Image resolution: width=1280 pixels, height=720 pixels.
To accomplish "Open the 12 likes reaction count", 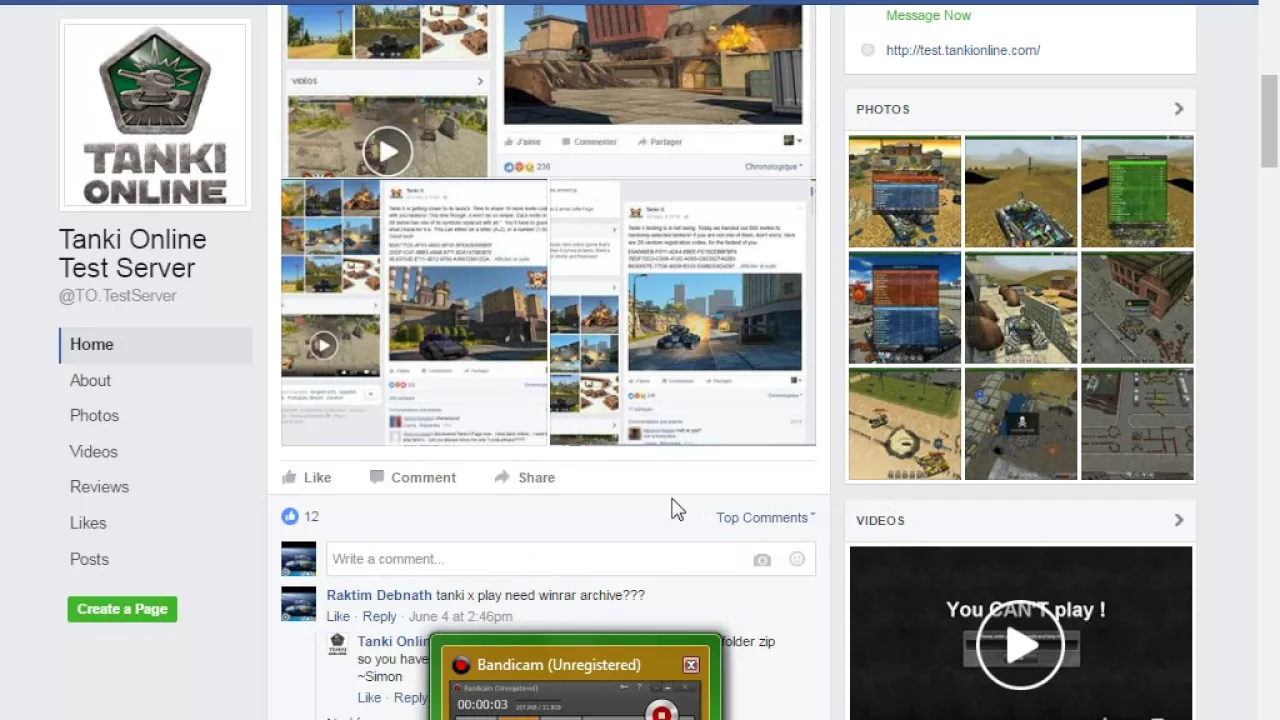I will pos(300,516).
